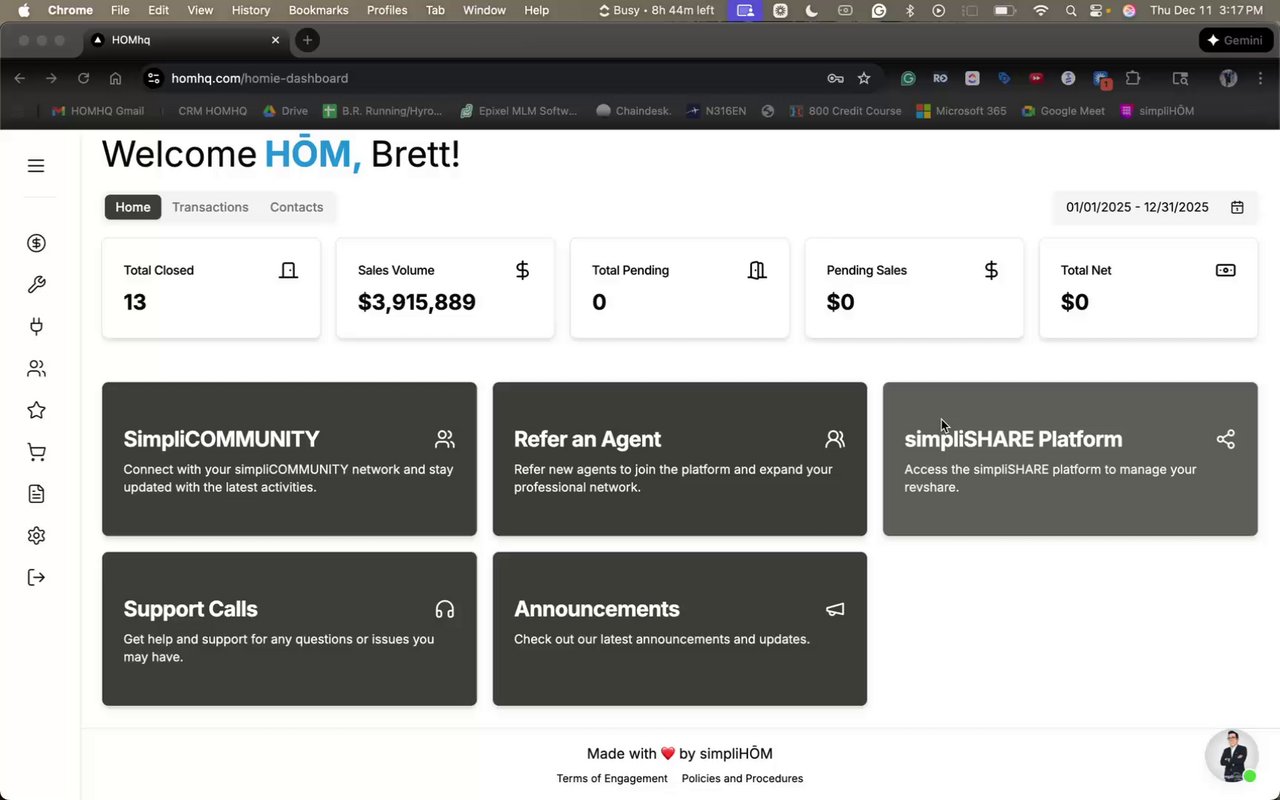Click the Total Closed stat card
The width and height of the screenshot is (1280, 800).
[211, 288]
